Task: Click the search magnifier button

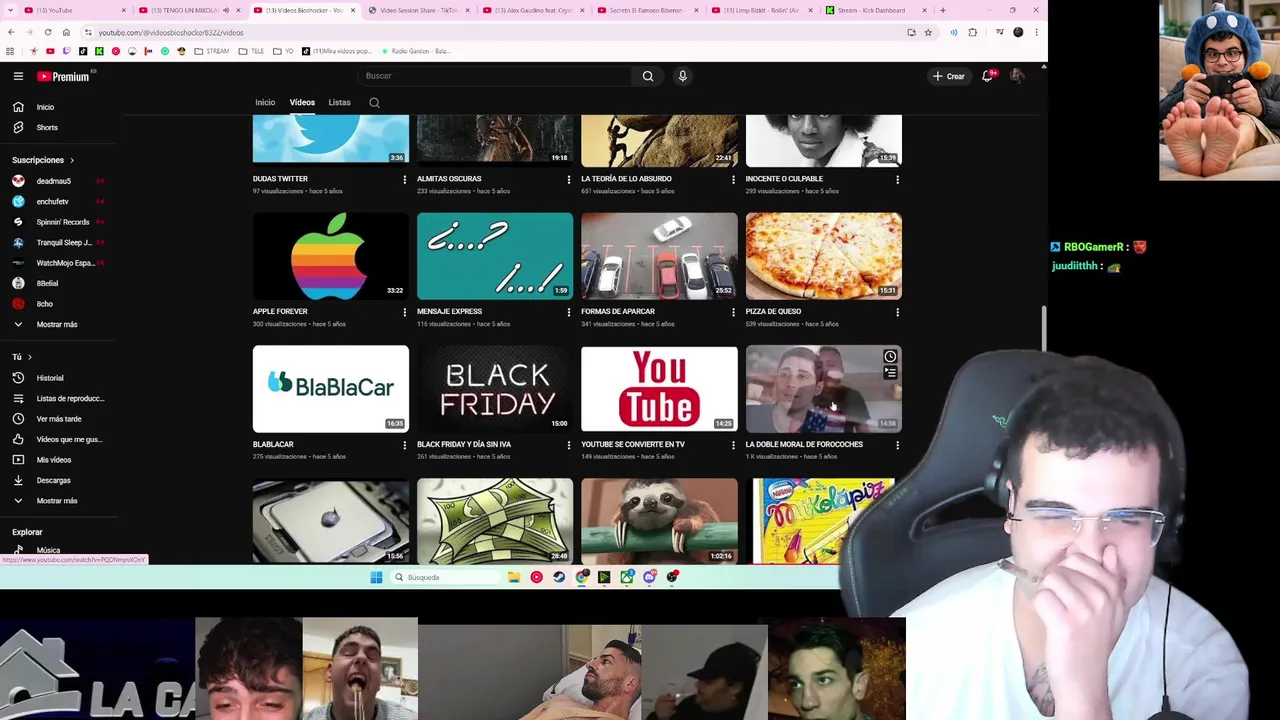Action: [x=648, y=76]
